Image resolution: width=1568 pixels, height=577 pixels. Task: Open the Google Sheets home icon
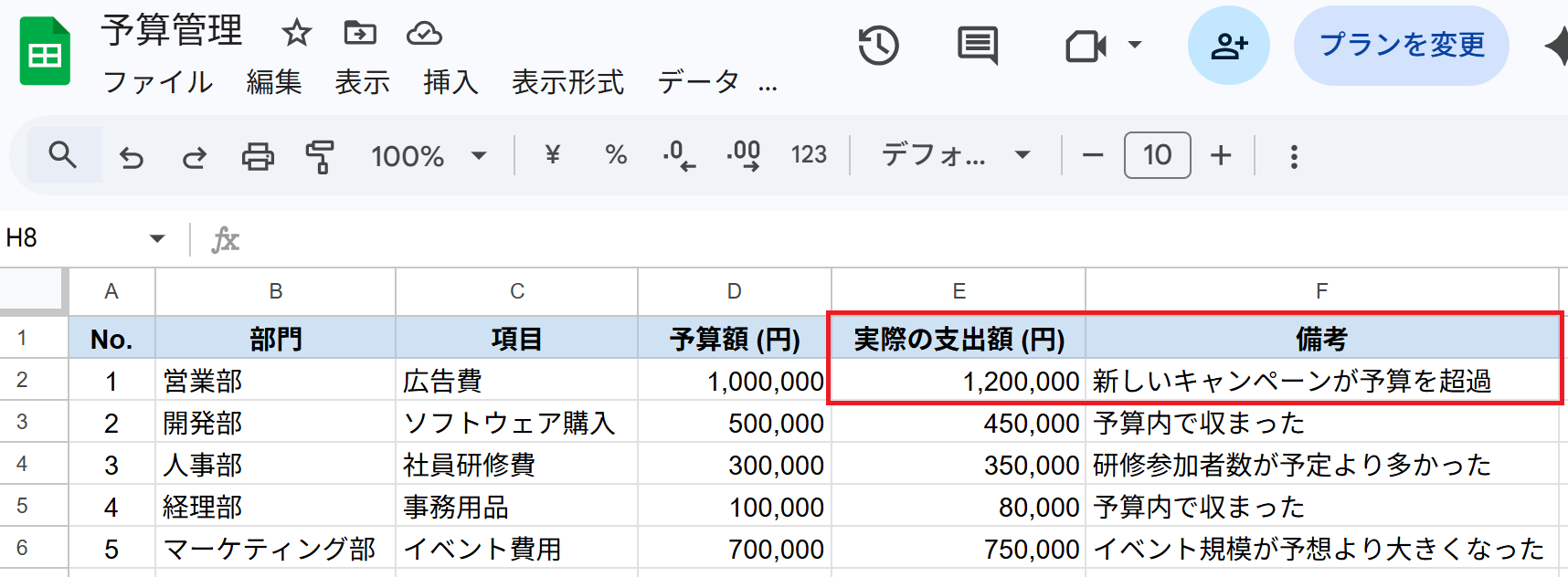pos(45,51)
